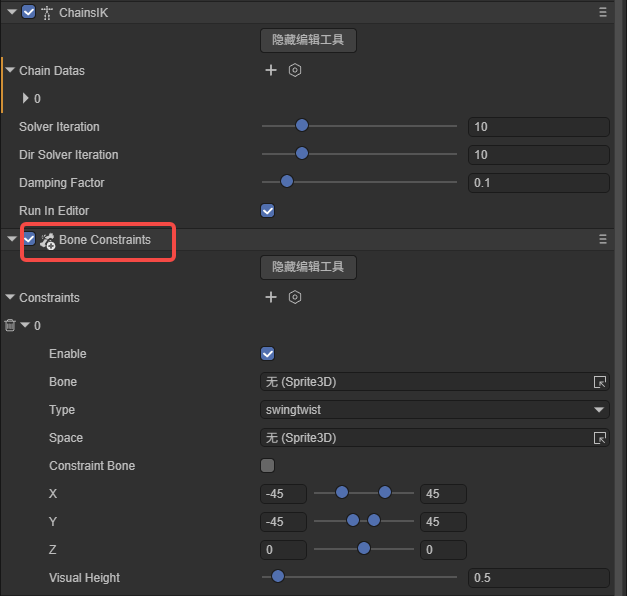Pick a node for the Space field
This screenshot has width=627, height=596.
[x=600, y=438]
